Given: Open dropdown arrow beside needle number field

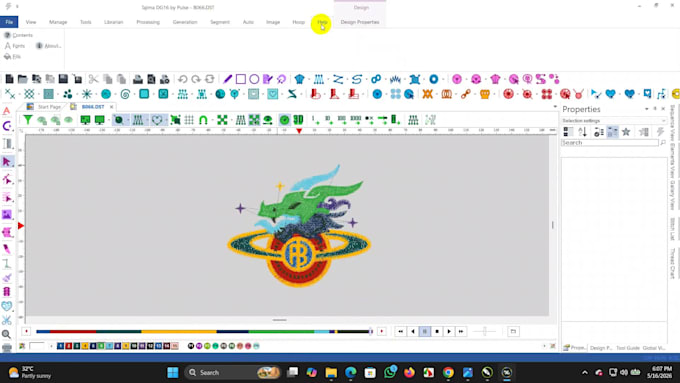Looking at the screenshot, I should pyautogui.click(x=51, y=346).
